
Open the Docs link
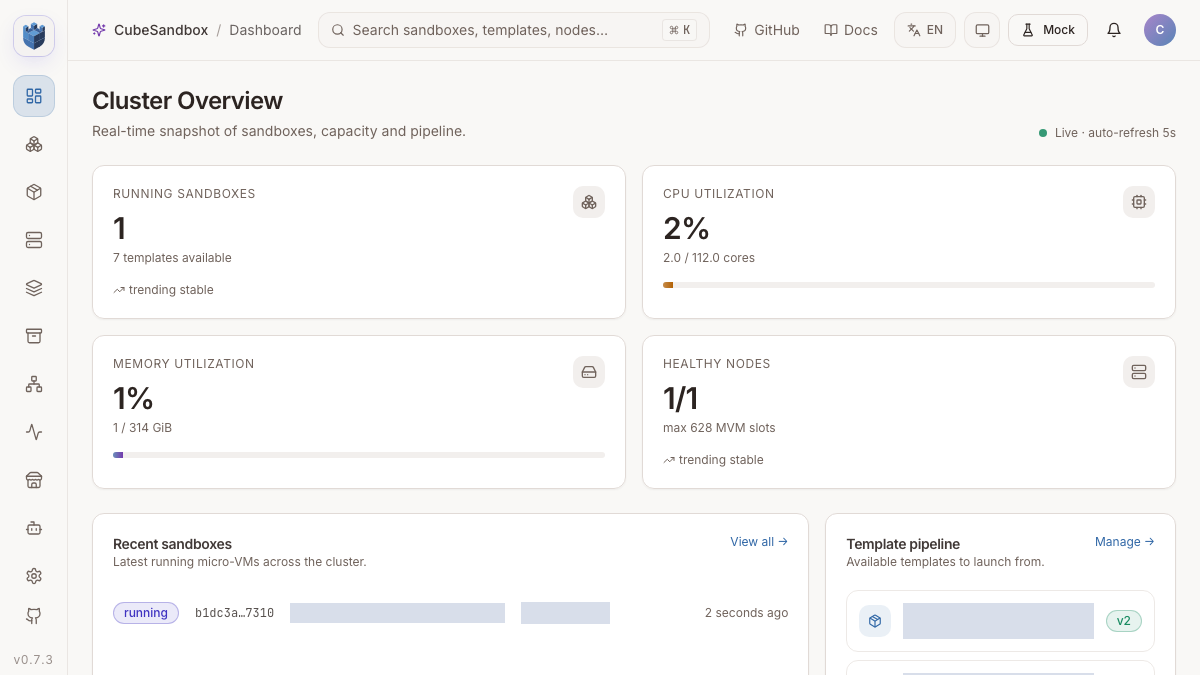click(x=851, y=30)
